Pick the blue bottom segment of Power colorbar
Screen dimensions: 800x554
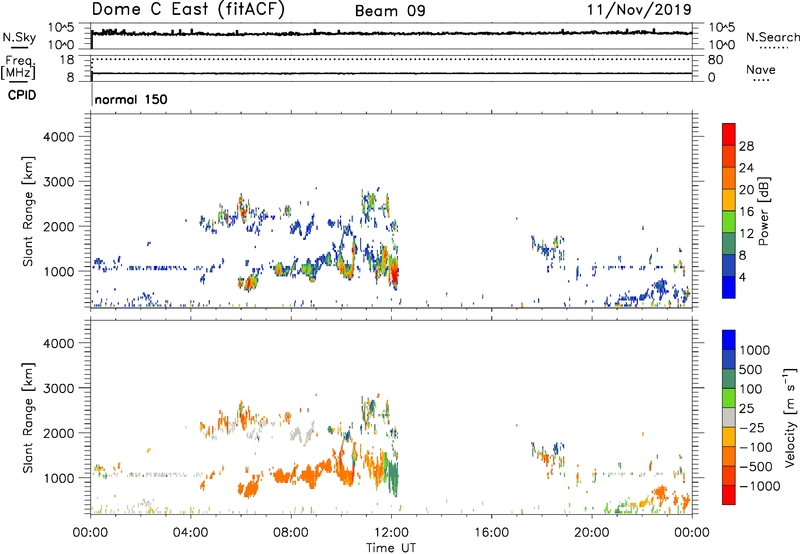click(729, 287)
